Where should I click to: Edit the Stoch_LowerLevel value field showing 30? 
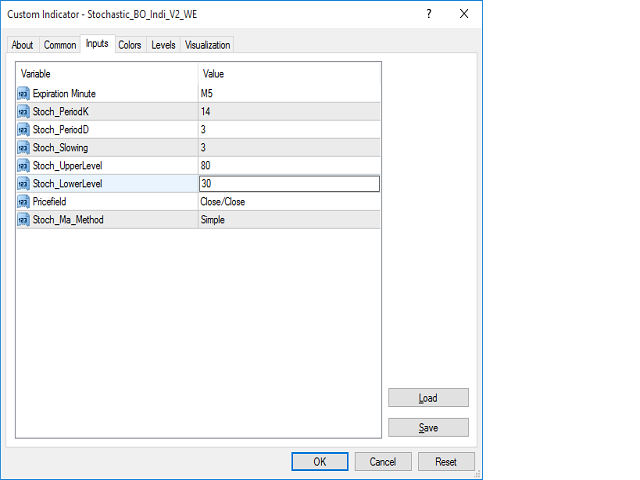coord(289,184)
